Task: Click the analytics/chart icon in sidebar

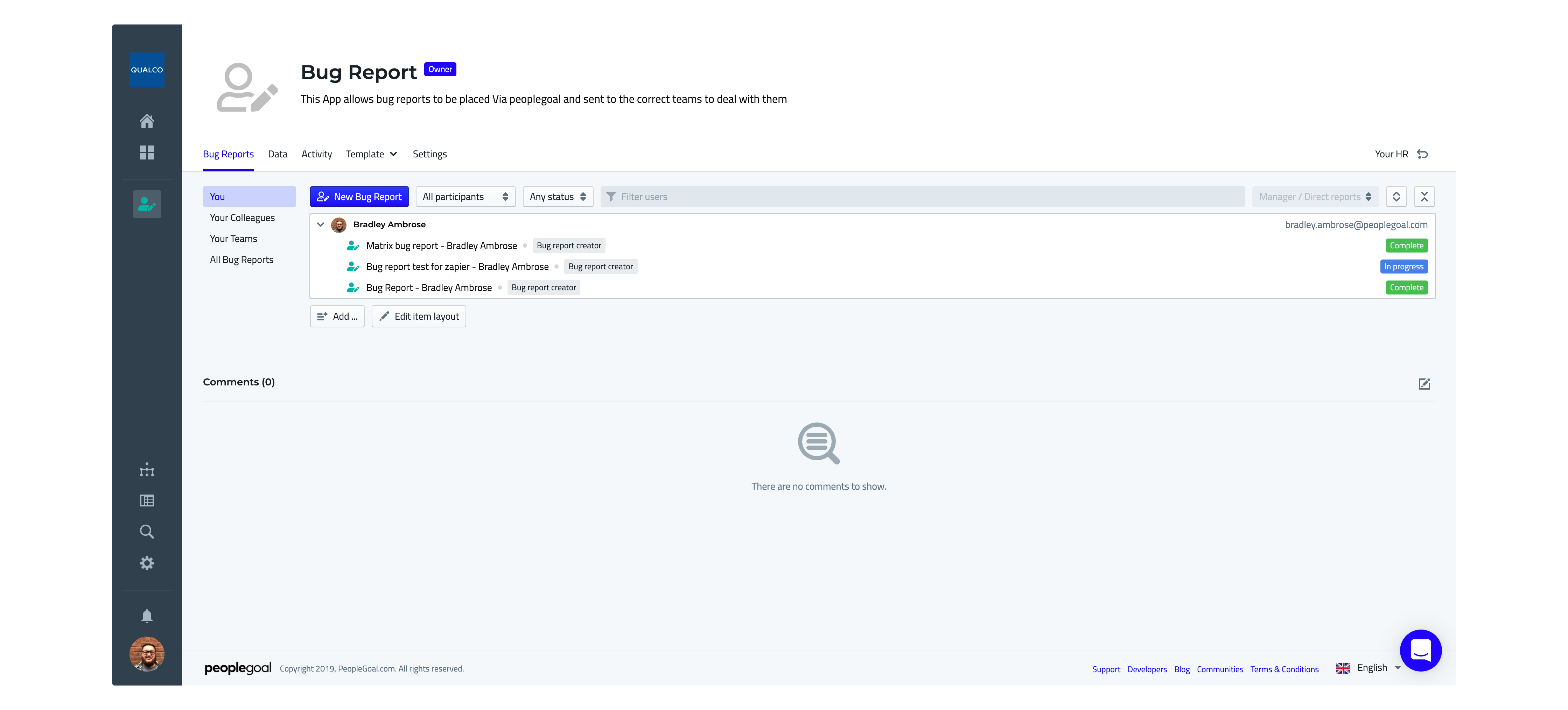Action: 147,470
